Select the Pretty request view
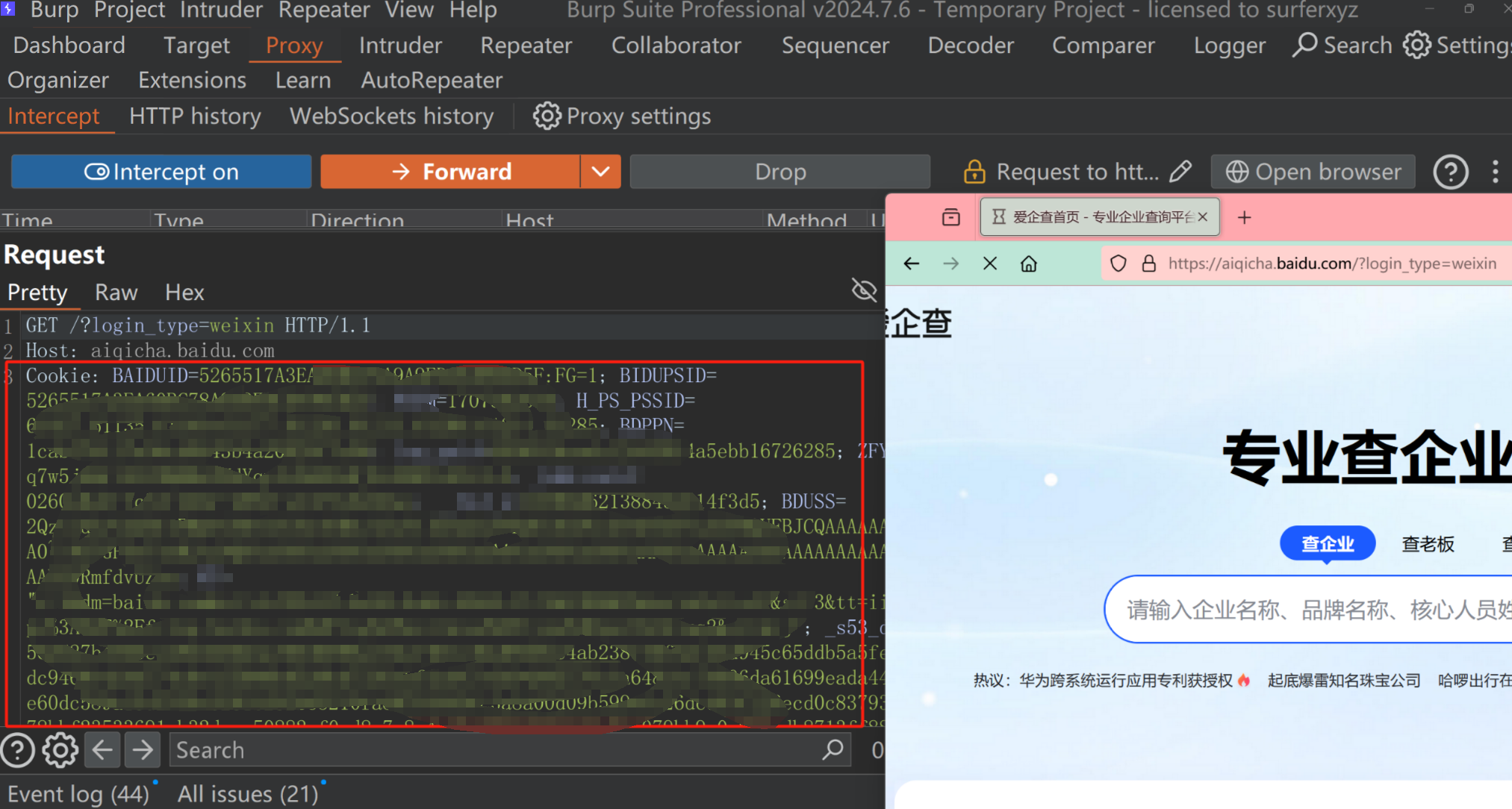The image size is (1512, 809). (x=37, y=293)
